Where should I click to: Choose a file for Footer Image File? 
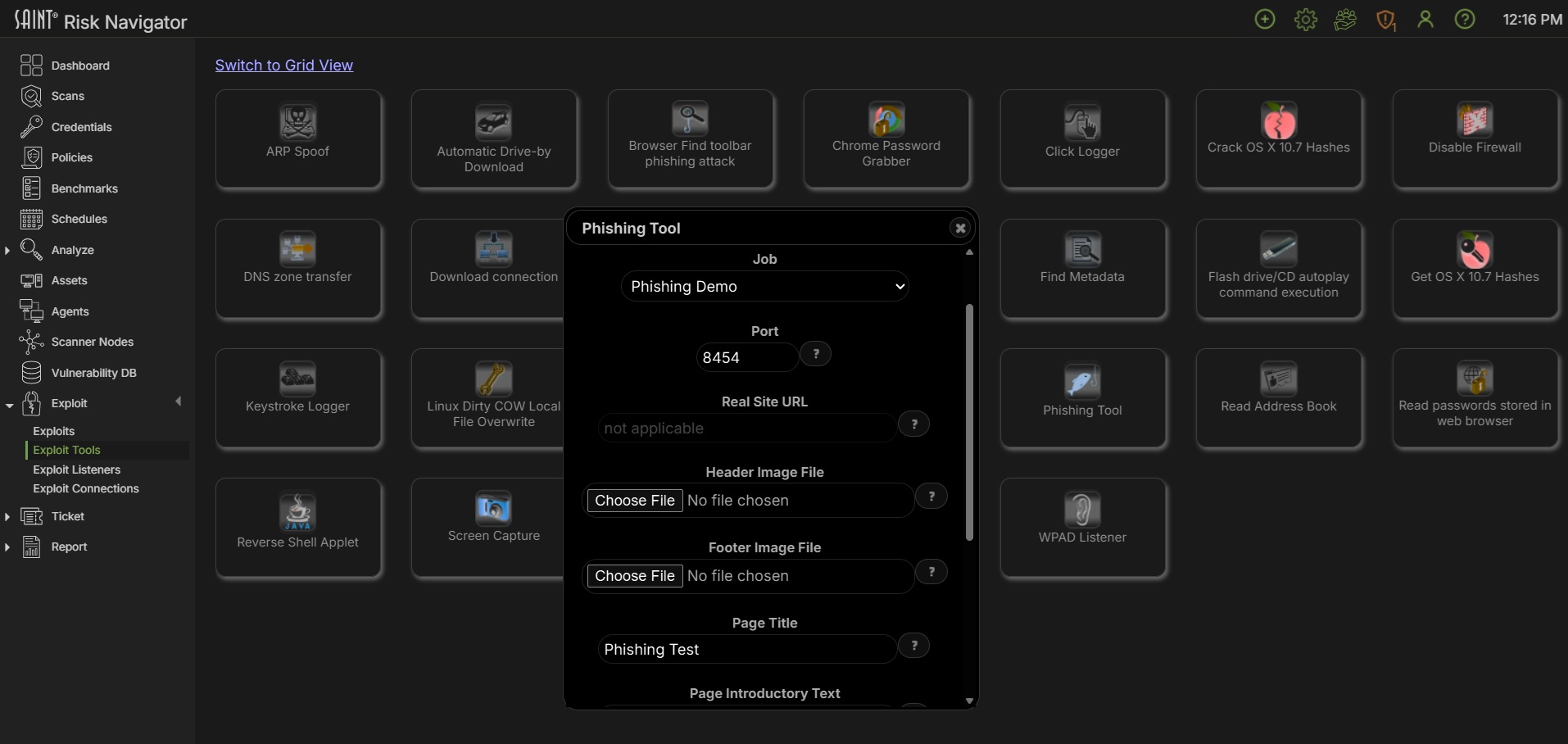click(x=635, y=575)
